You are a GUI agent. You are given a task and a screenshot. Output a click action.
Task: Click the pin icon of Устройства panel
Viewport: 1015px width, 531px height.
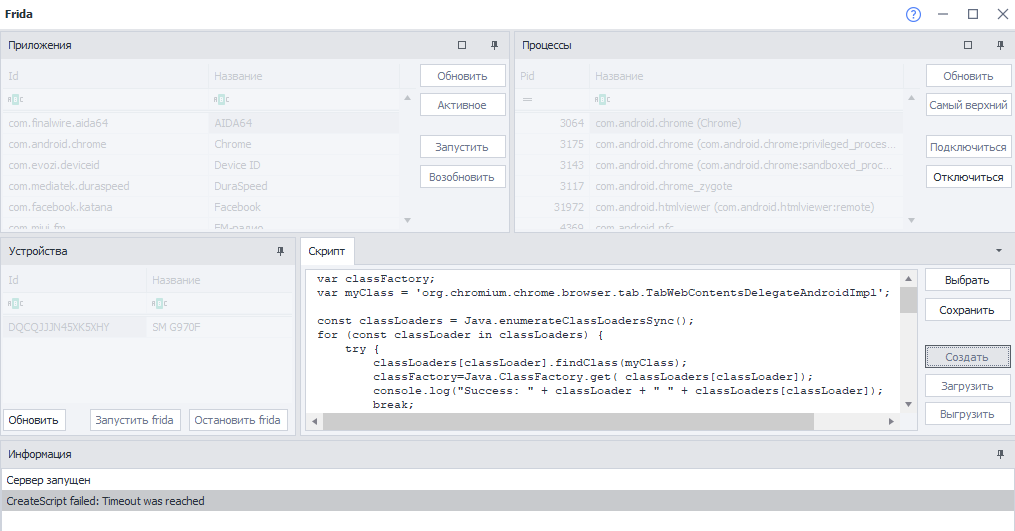click(280, 252)
